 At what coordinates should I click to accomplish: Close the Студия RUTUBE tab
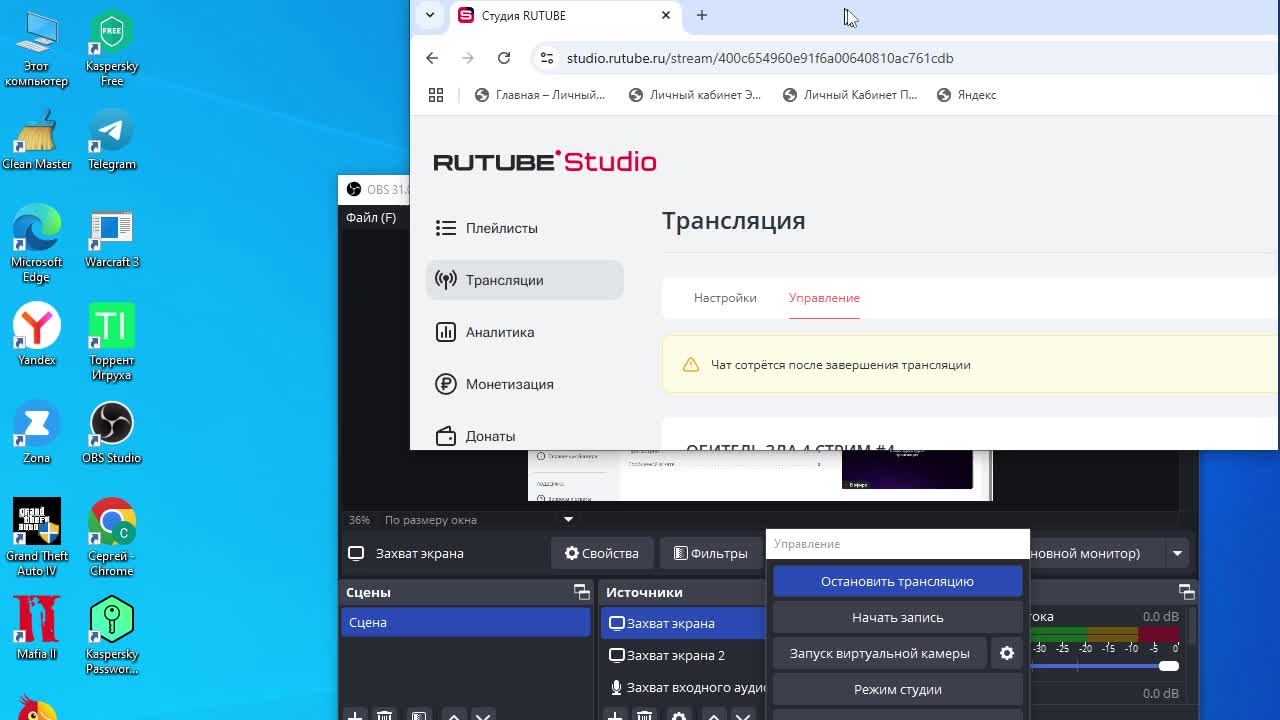pyautogui.click(x=666, y=15)
